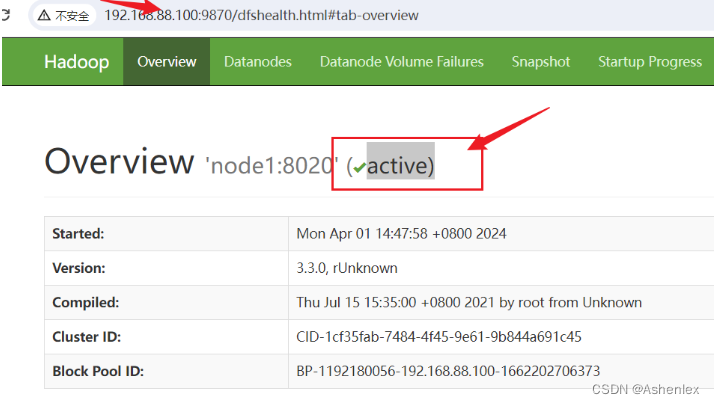Open the Datanode Volume Failures tab
715x404 pixels.
pos(402,62)
